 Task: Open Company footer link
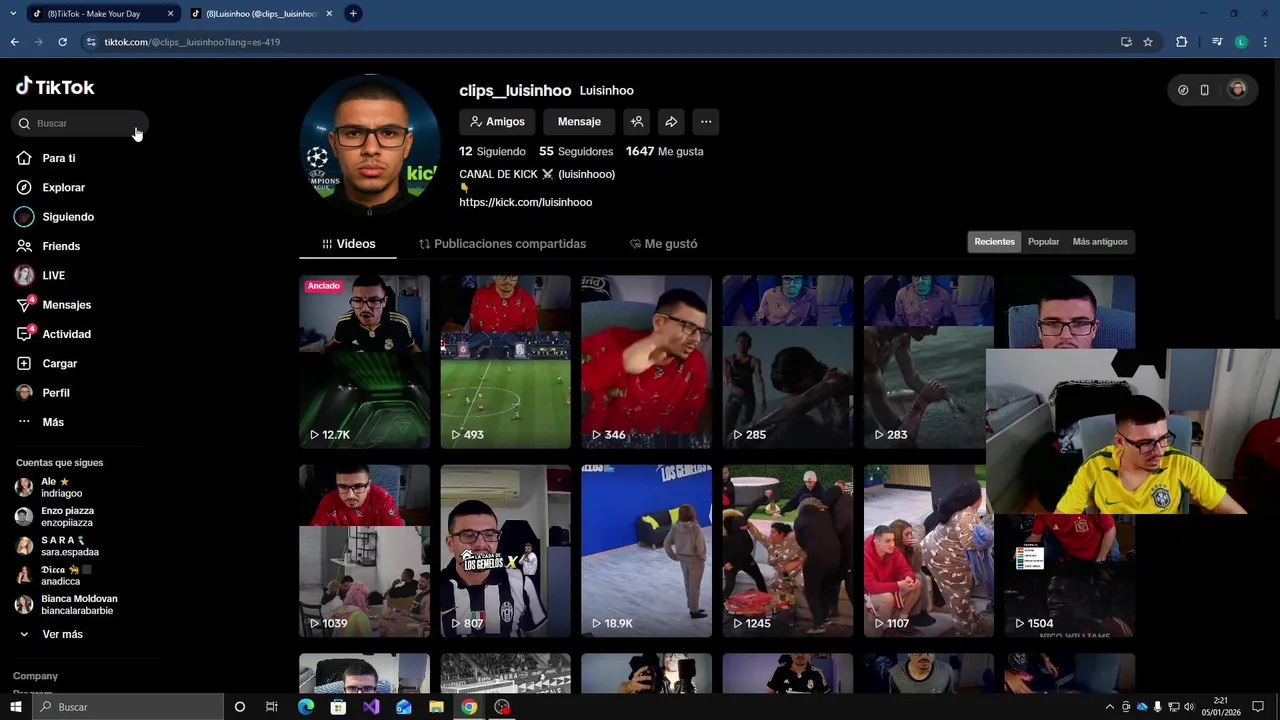coord(35,676)
